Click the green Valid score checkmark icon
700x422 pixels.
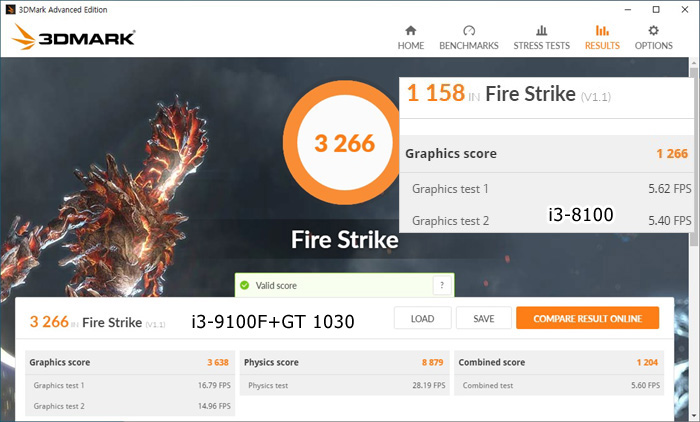tap(244, 285)
